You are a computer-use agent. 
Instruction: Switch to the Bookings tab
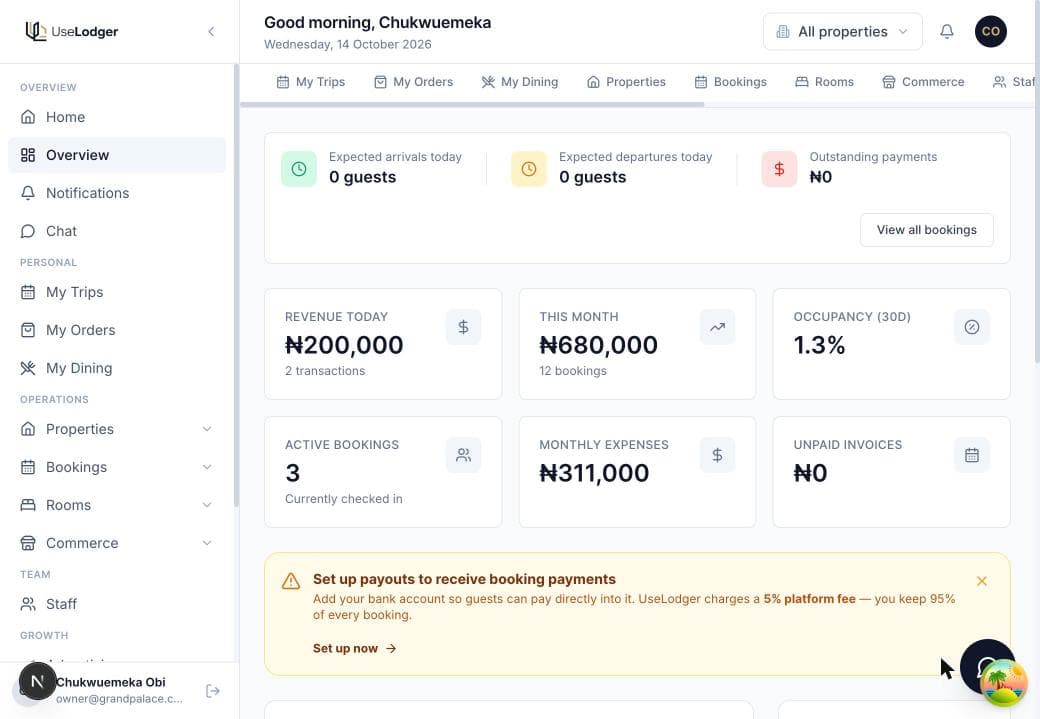(730, 82)
